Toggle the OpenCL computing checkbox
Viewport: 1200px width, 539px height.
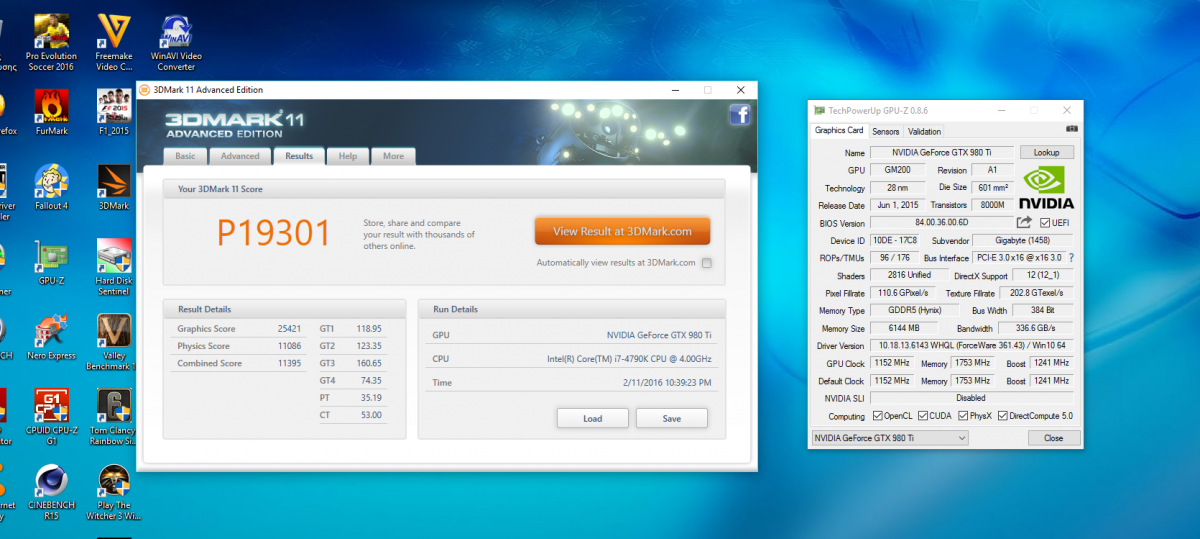pyautogui.click(x=878, y=416)
